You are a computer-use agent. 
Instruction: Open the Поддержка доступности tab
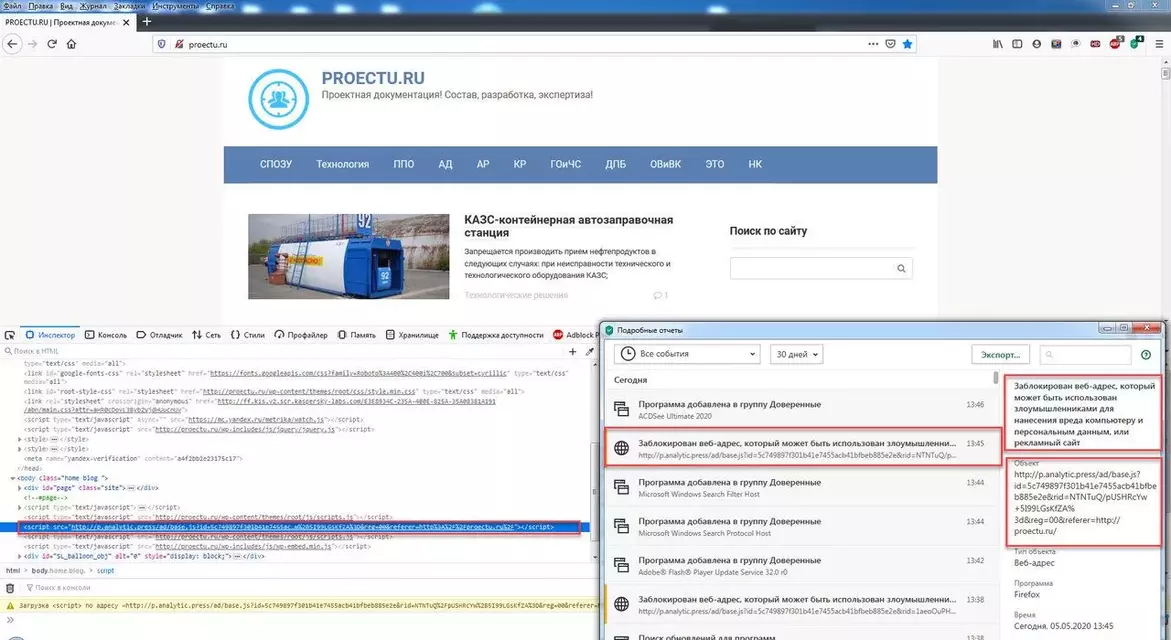click(x=496, y=335)
